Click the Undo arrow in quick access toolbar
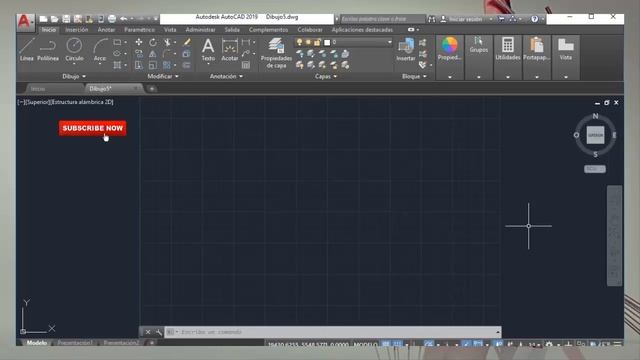This screenshot has height=360, width=640. tap(123, 19)
